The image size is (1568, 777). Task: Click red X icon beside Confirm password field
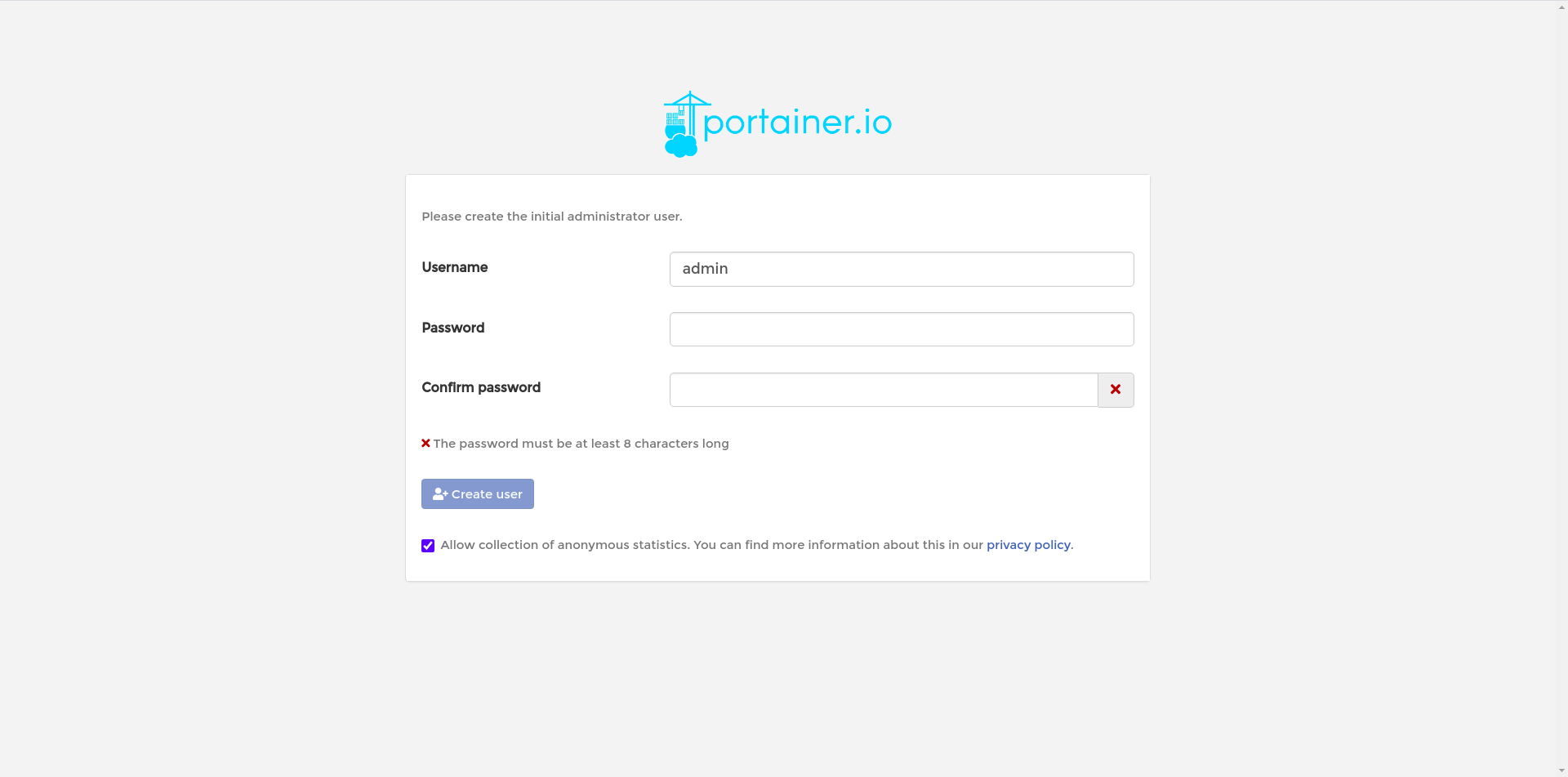(1116, 390)
